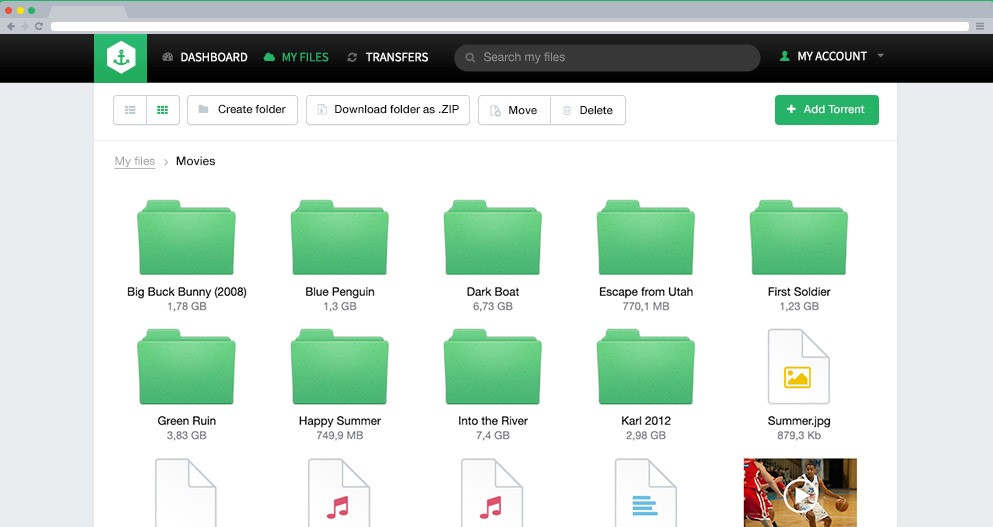Focus the Search my files field
The height and width of the screenshot is (527, 993).
coord(607,58)
